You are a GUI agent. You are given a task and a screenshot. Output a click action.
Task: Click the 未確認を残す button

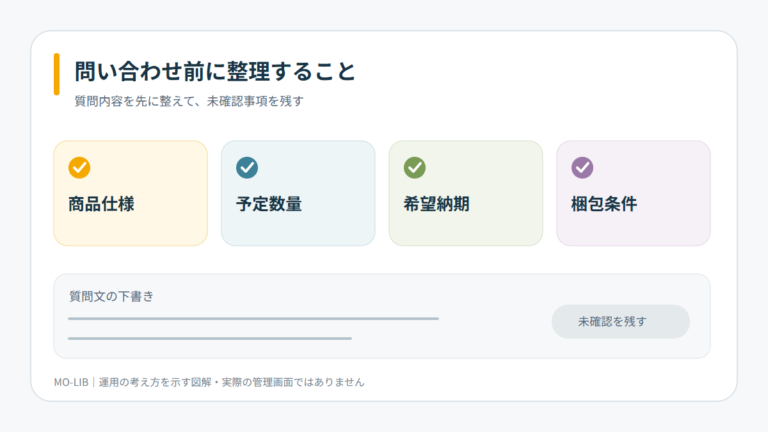click(621, 321)
